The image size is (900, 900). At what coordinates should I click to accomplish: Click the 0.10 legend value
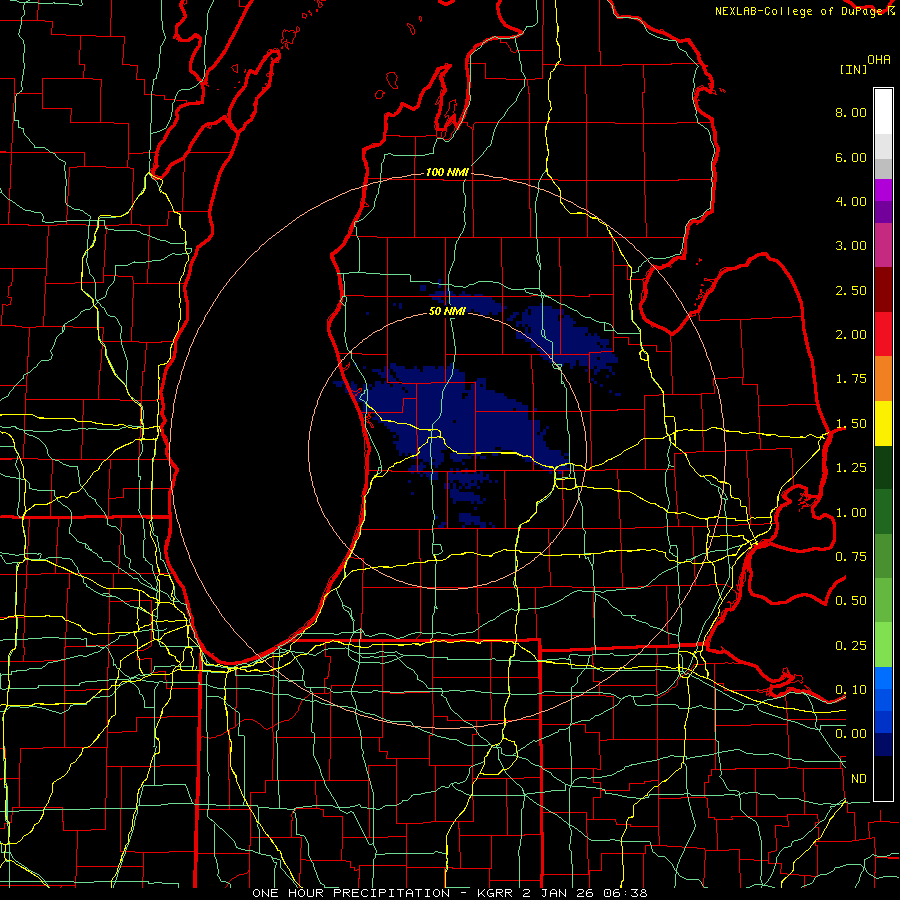coord(851,690)
